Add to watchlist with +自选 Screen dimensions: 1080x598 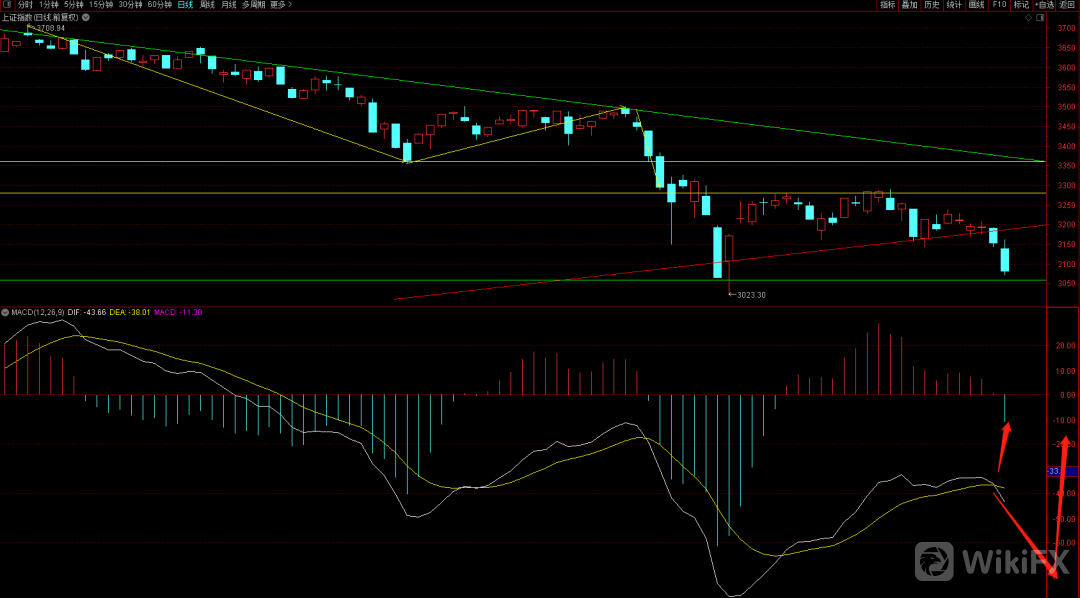click(1044, 5)
